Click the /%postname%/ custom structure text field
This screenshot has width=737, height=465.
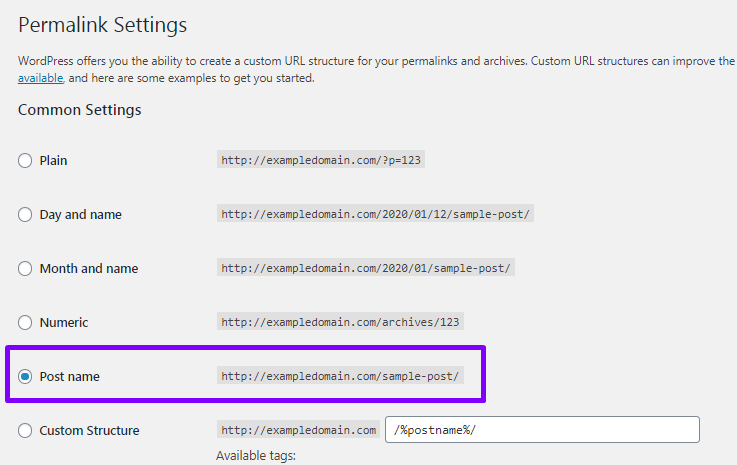(x=542, y=429)
